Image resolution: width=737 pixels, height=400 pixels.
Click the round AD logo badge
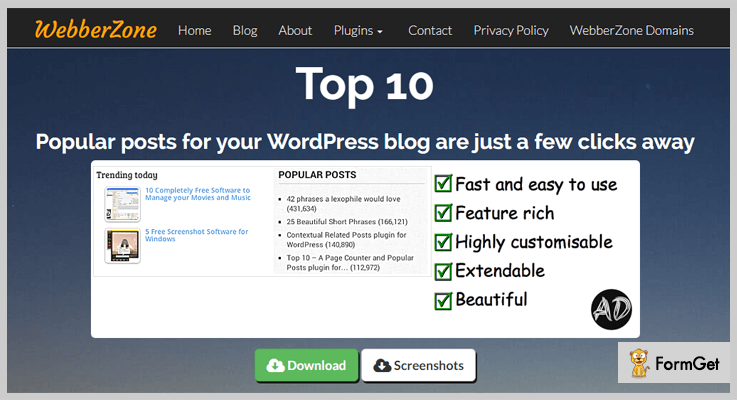tap(611, 309)
